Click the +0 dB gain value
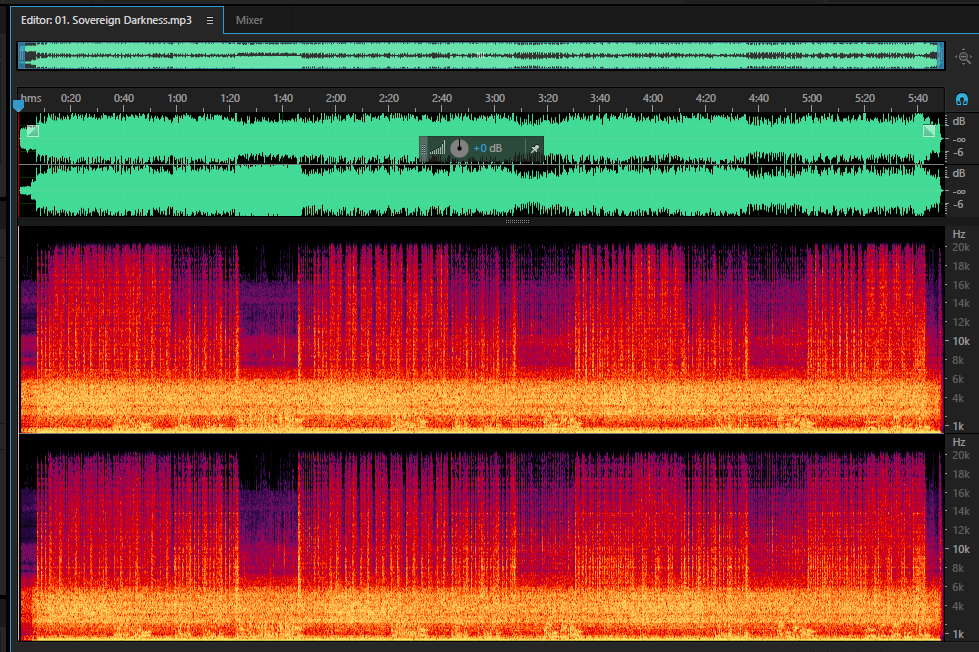Screen dimensions: 979x652 pyautogui.click(x=488, y=148)
